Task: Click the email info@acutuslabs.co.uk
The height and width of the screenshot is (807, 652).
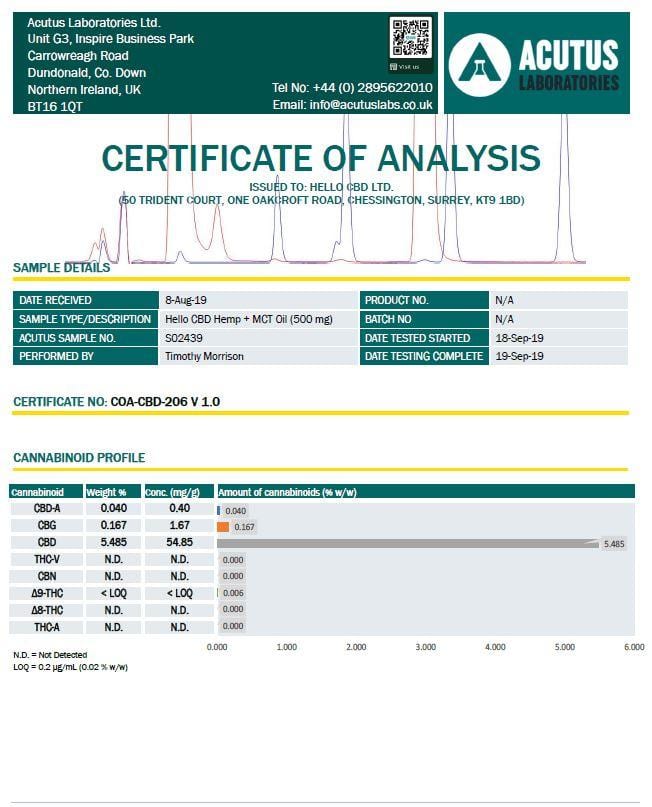Action: pos(371,105)
